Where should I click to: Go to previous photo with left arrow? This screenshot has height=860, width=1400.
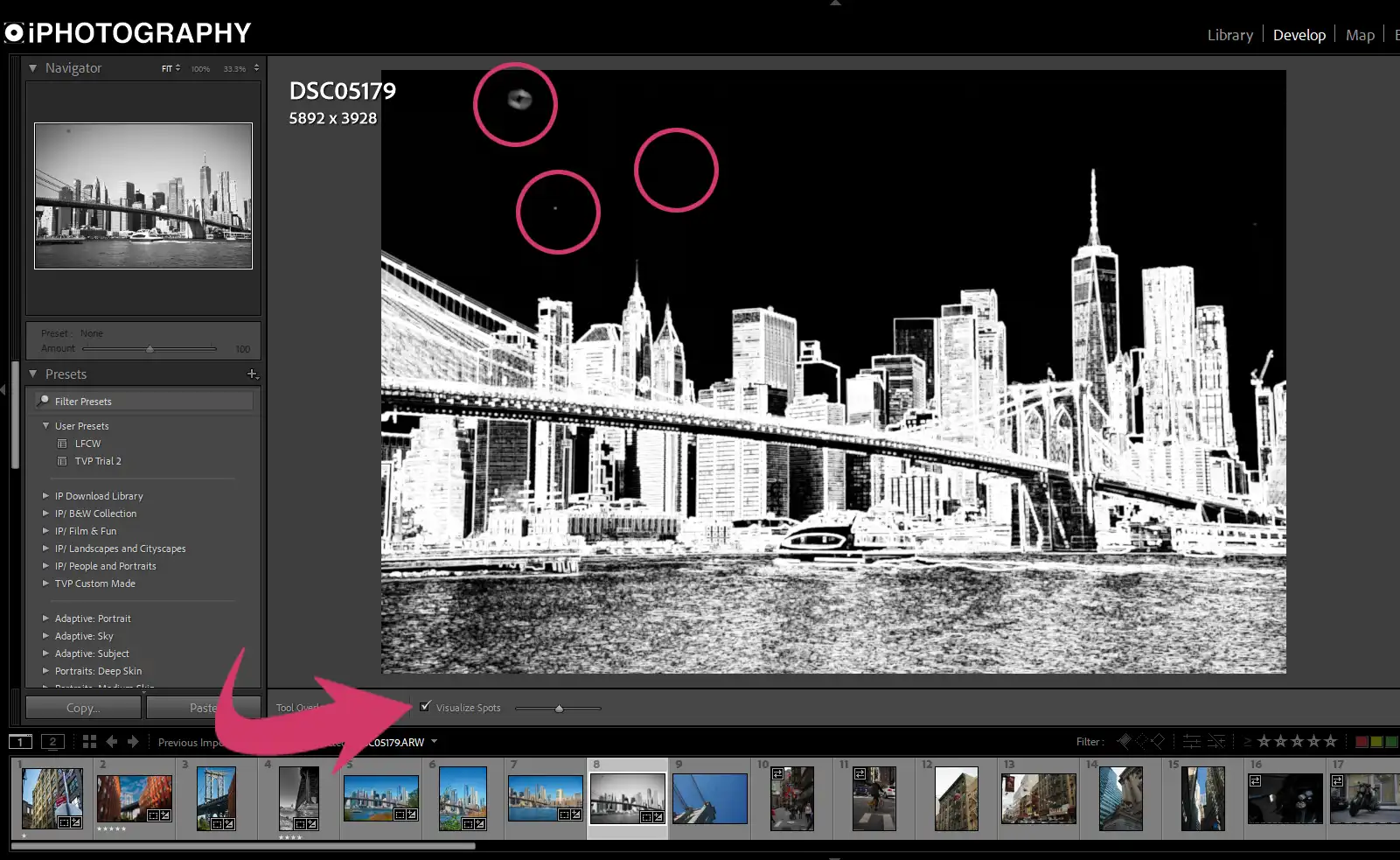pyautogui.click(x=112, y=742)
